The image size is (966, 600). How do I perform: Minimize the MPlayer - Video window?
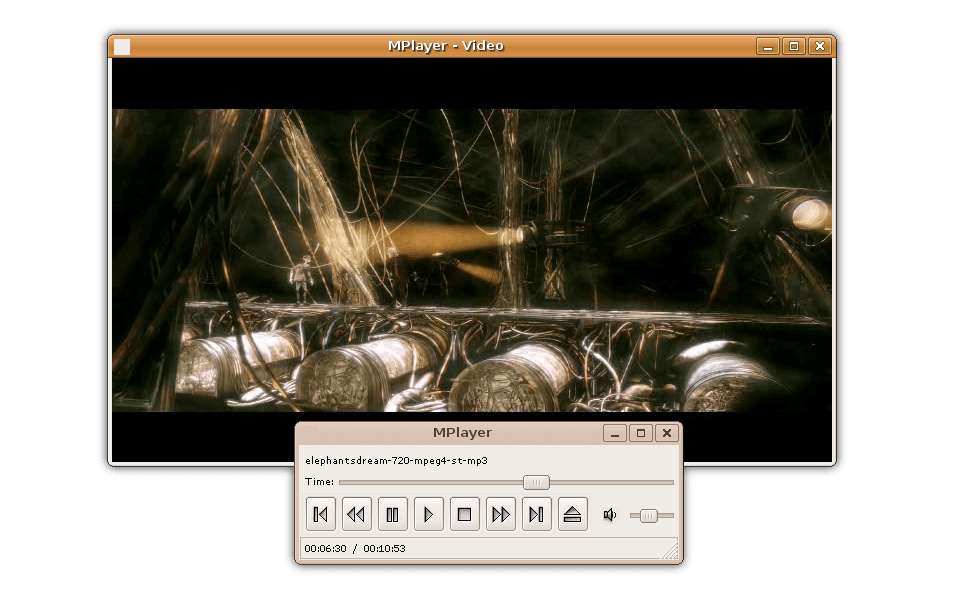coord(768,46)
